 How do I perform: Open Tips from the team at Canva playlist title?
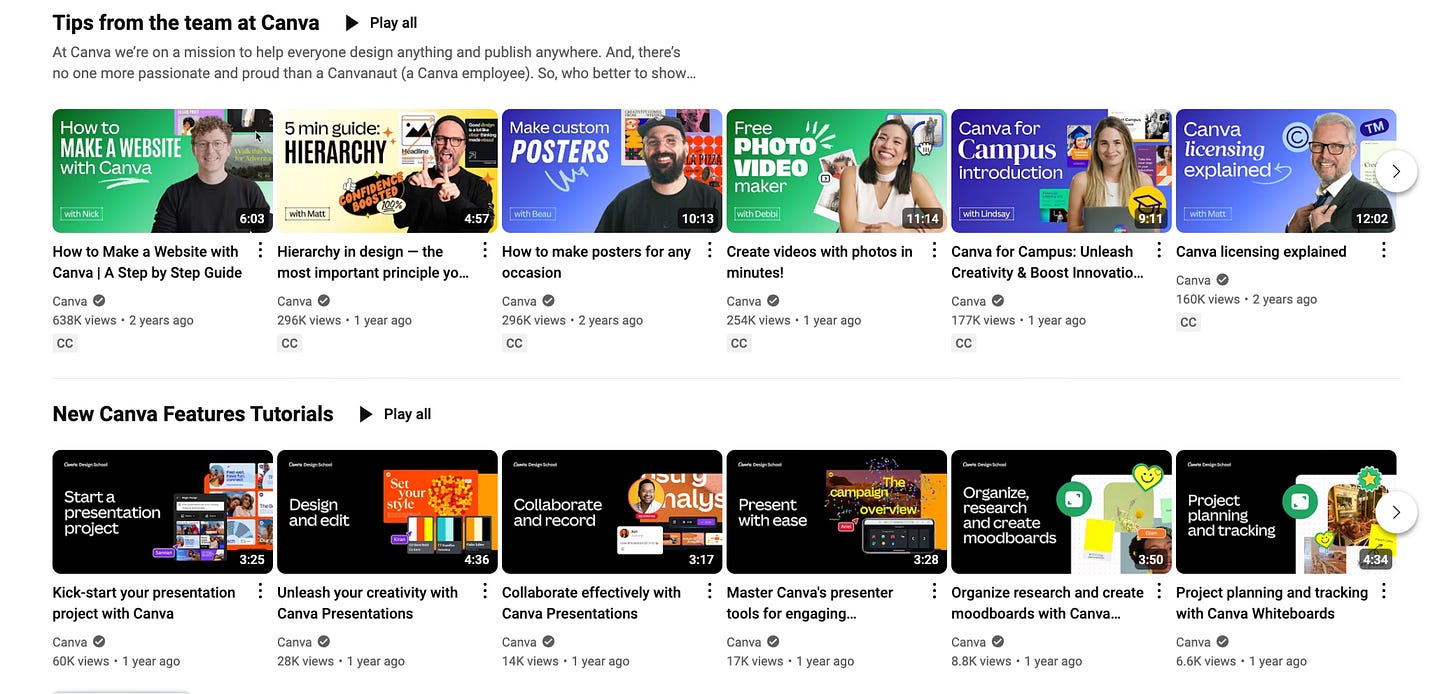click(x=186, y=22)
